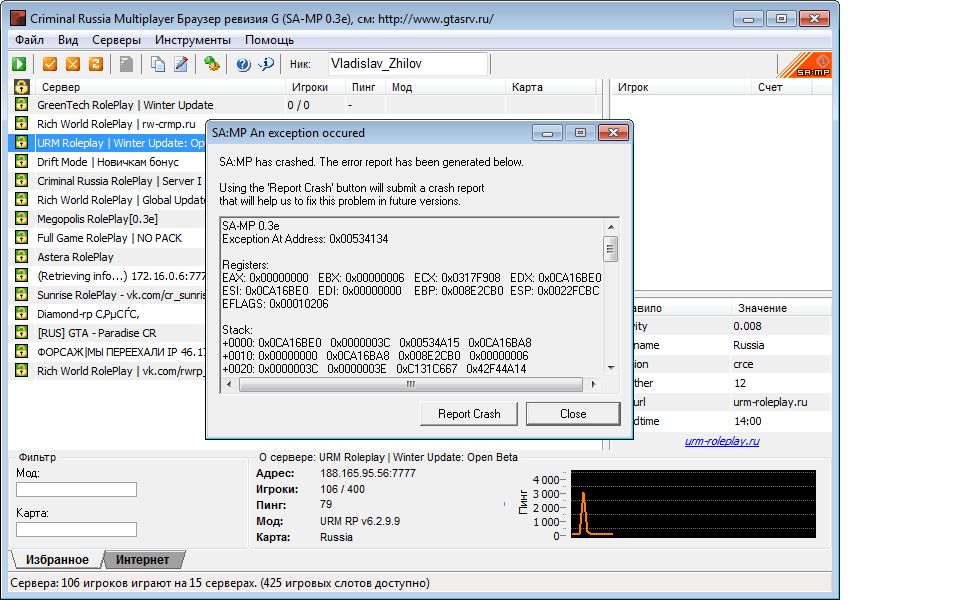
Task: Click the crash report vertical scrollbar thumb
Action: pyautogui.click(x=610, y=248)
